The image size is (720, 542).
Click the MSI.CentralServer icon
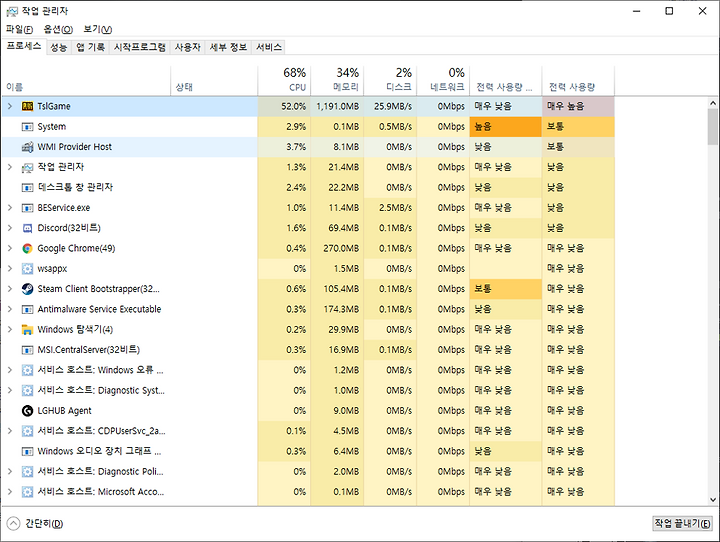coord(28,350)
